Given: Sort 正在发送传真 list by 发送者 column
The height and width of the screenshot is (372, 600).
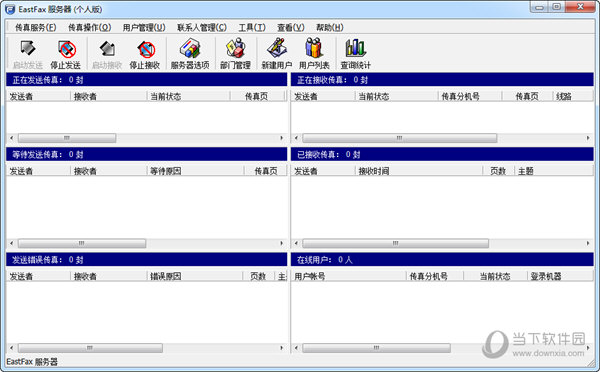Looking at the screenshot, I should [x=38, y=96].
